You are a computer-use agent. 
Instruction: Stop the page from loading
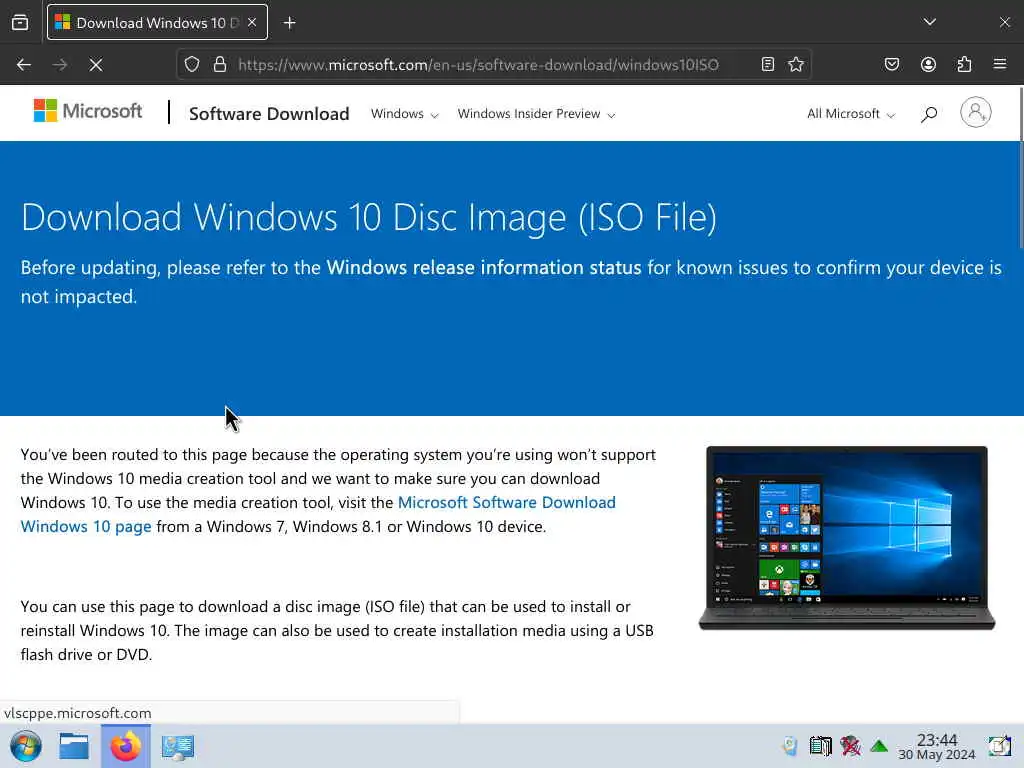96,65
